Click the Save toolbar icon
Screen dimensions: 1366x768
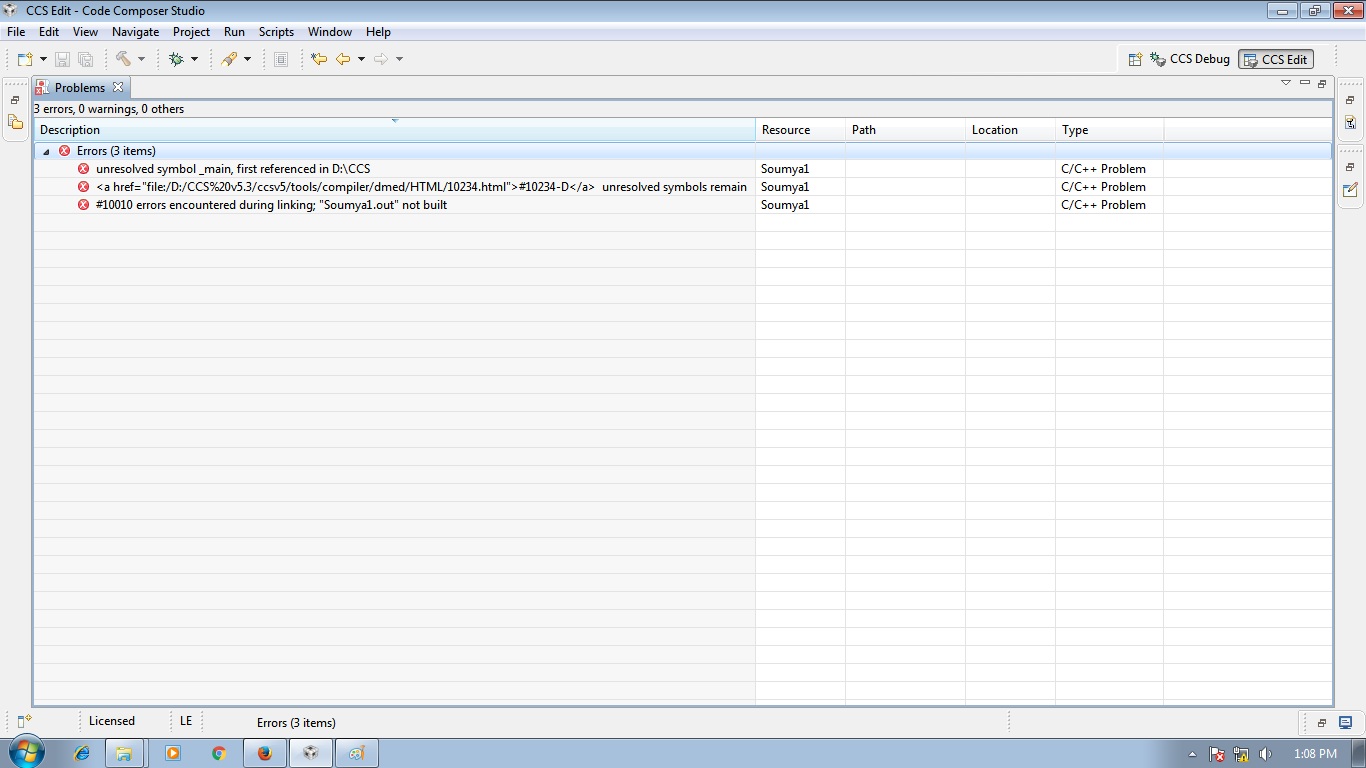tap(62, 59)
